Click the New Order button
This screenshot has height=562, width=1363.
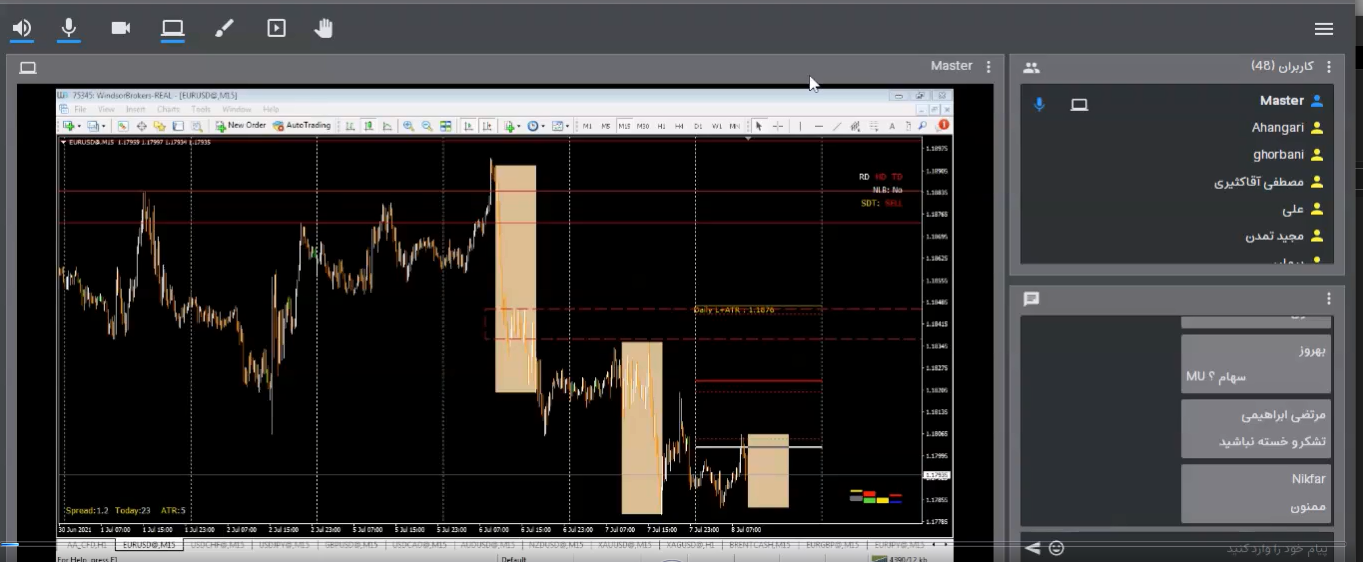240,126
